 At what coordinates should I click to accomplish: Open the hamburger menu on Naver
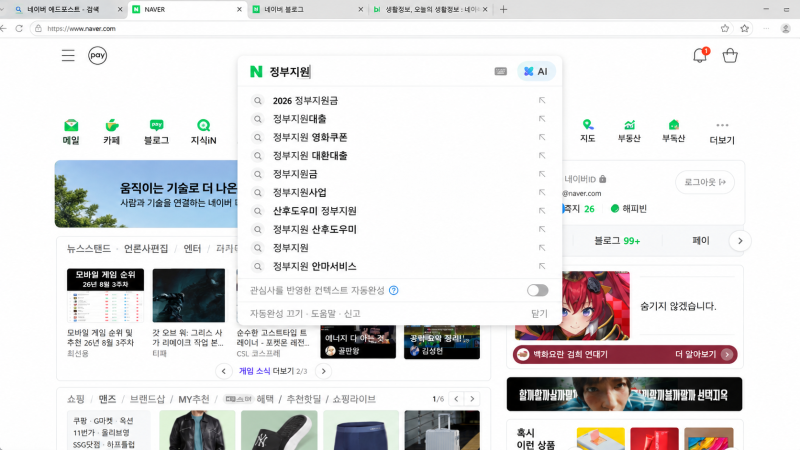[x=68, y=56]
